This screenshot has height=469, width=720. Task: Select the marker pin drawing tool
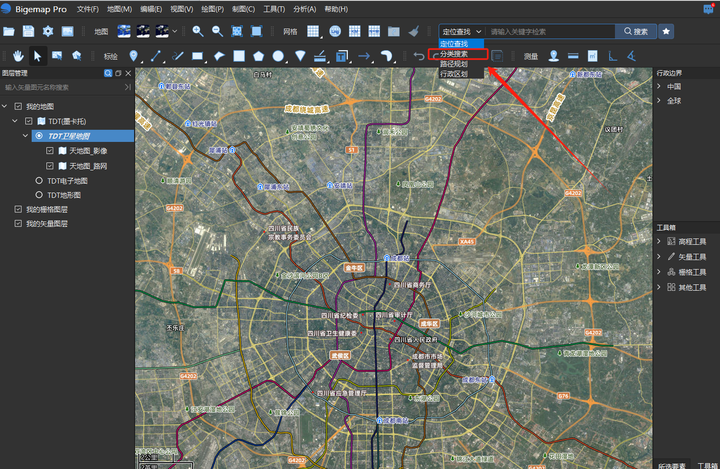(133, 56)
